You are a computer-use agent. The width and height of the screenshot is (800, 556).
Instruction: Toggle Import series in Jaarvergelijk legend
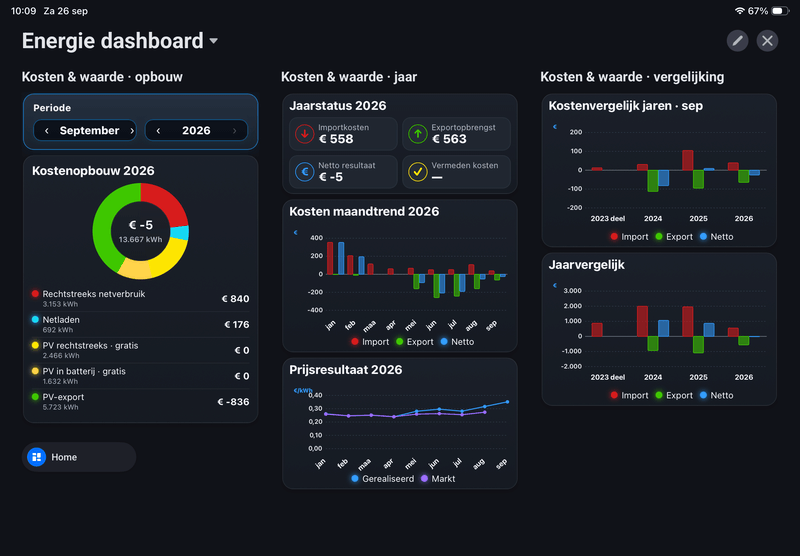pos(629,395)
